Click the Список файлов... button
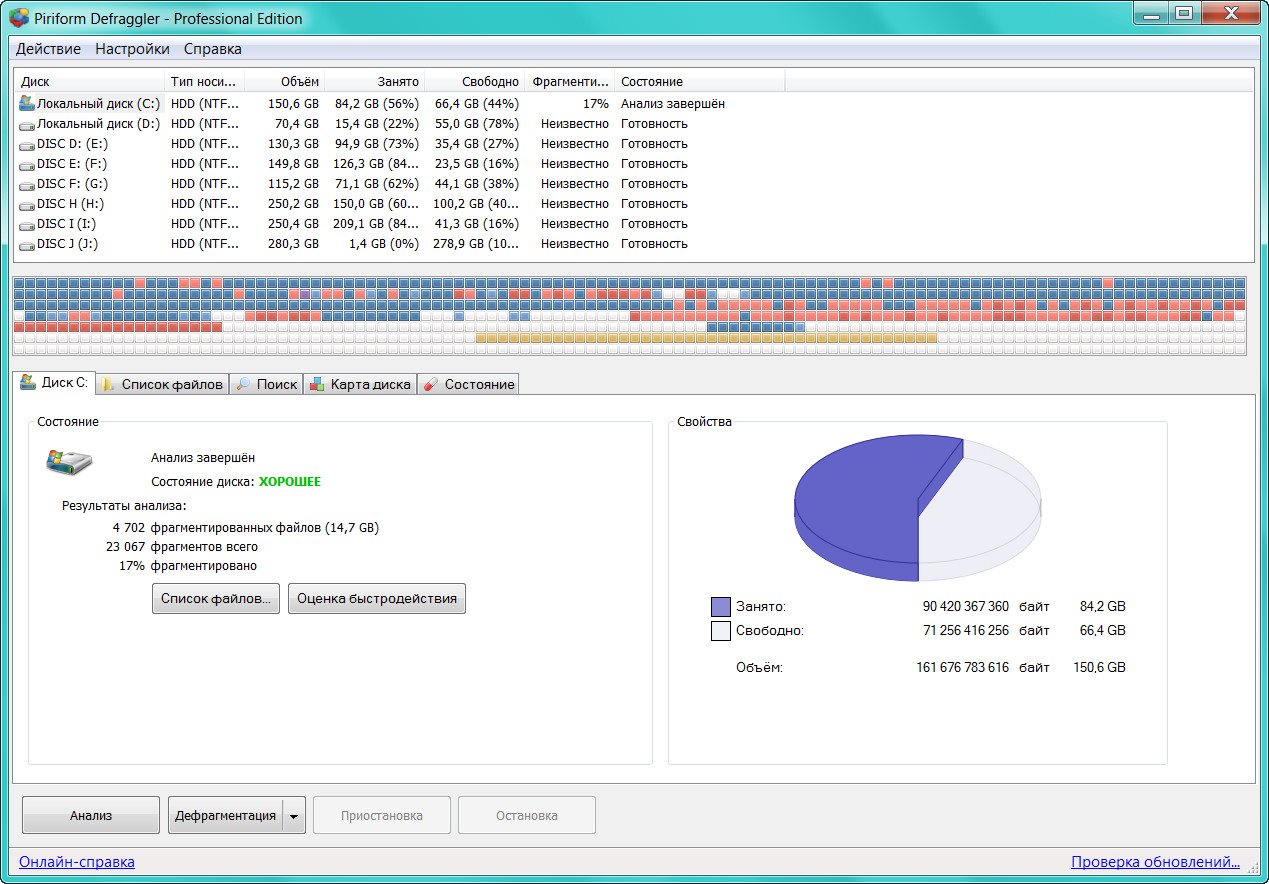The image size is (1269, 884). tap(216, 599)
